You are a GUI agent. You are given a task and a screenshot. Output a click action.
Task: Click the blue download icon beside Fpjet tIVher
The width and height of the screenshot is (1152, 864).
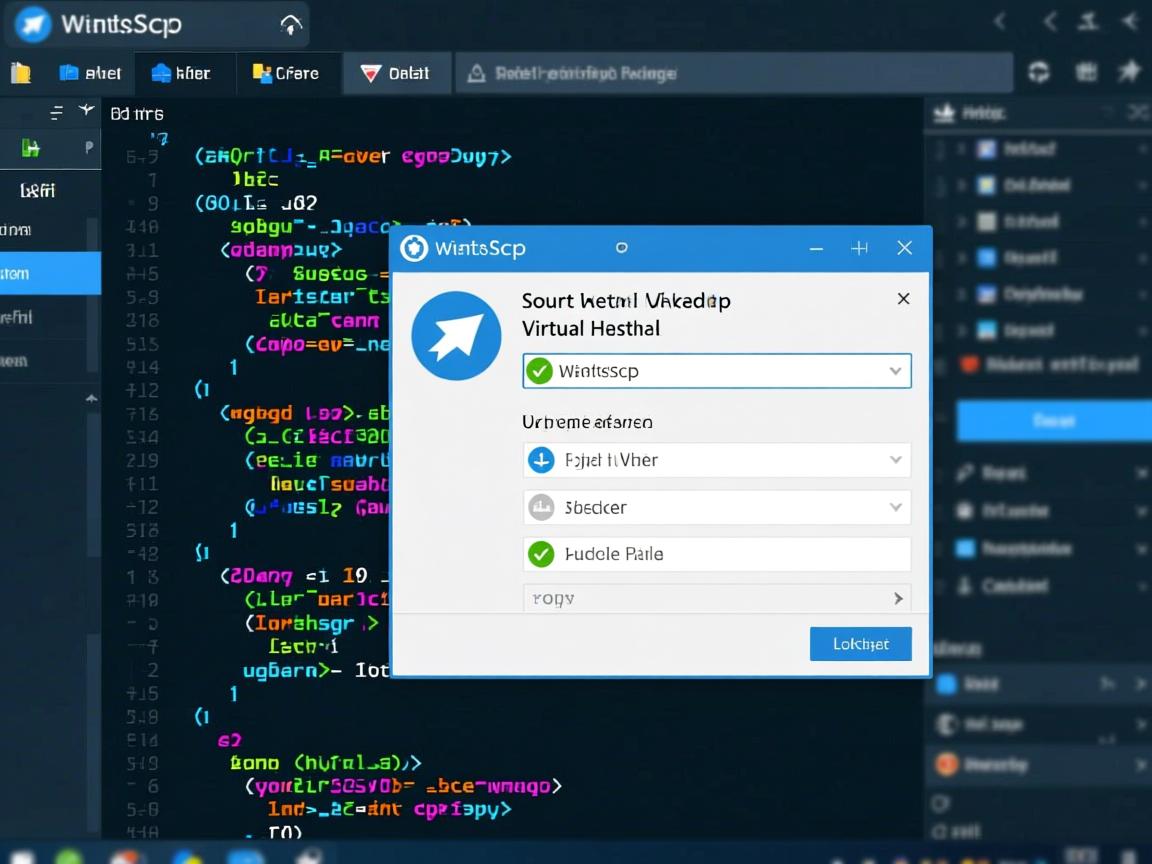(540, 460)
